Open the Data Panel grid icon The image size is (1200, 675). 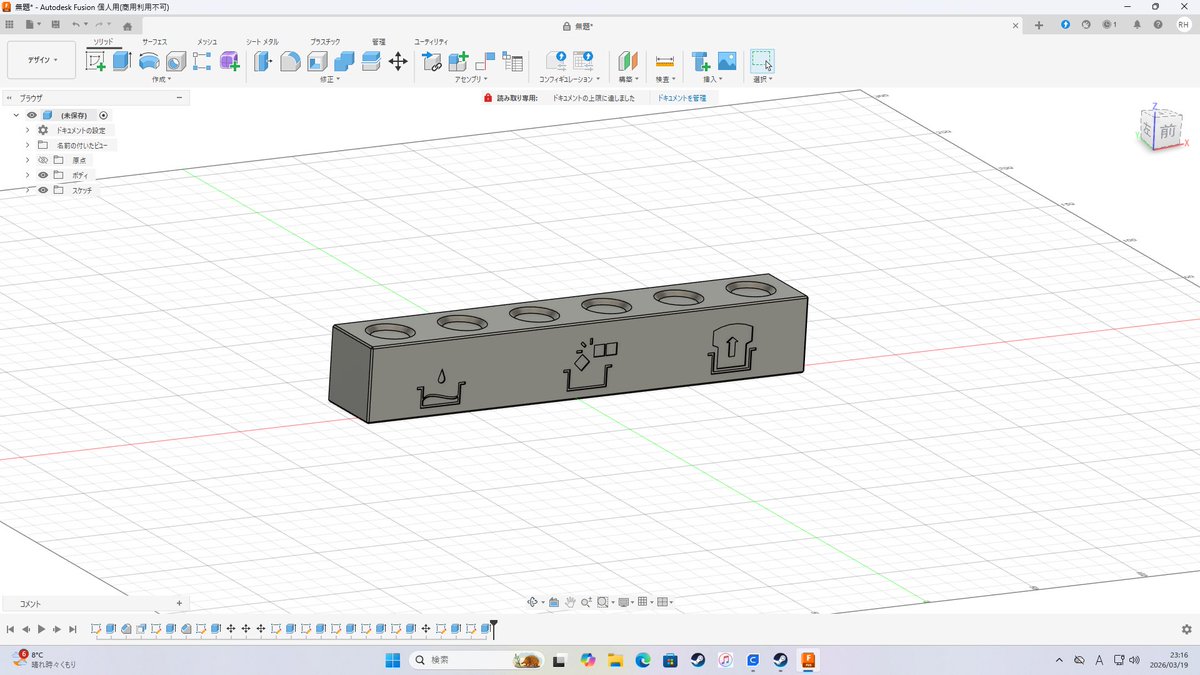click(x=10, y=25)
